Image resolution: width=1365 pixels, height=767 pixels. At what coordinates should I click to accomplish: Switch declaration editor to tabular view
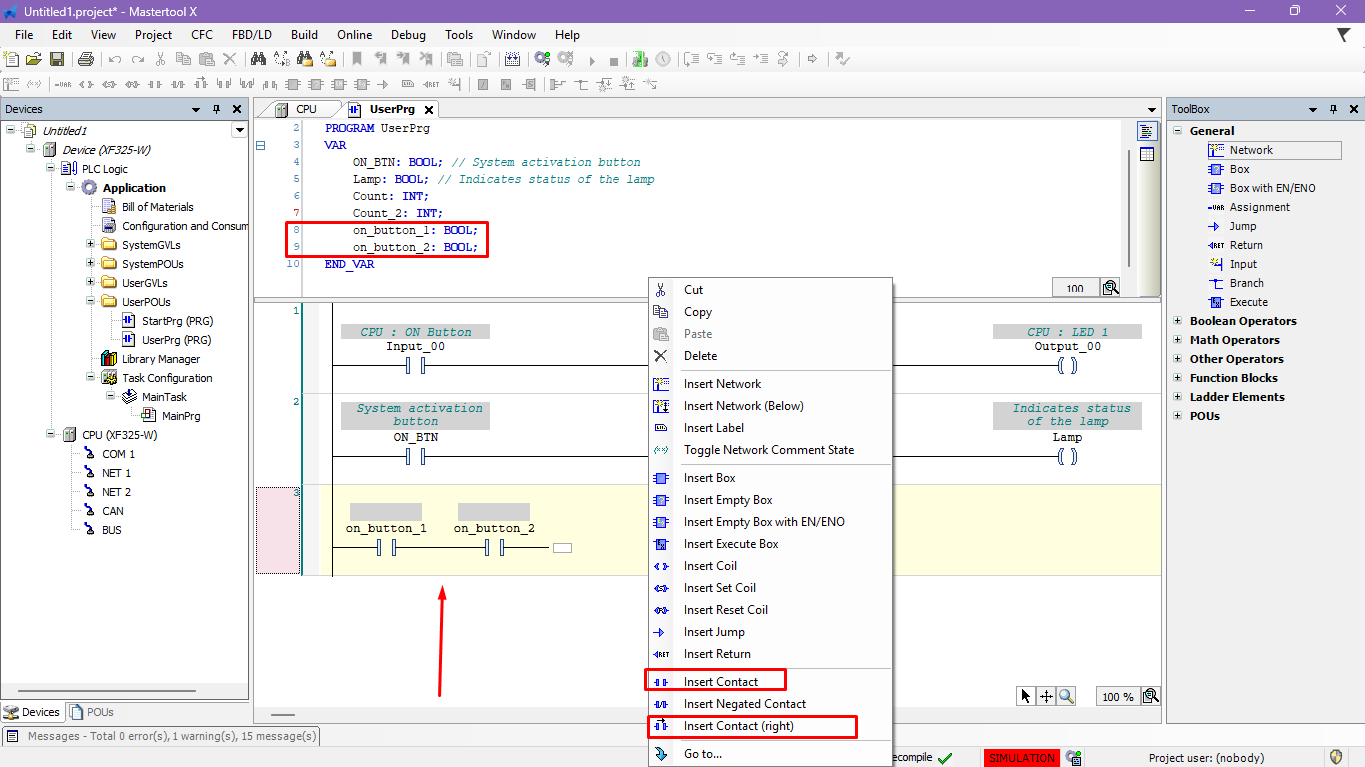pos(1146,154)
